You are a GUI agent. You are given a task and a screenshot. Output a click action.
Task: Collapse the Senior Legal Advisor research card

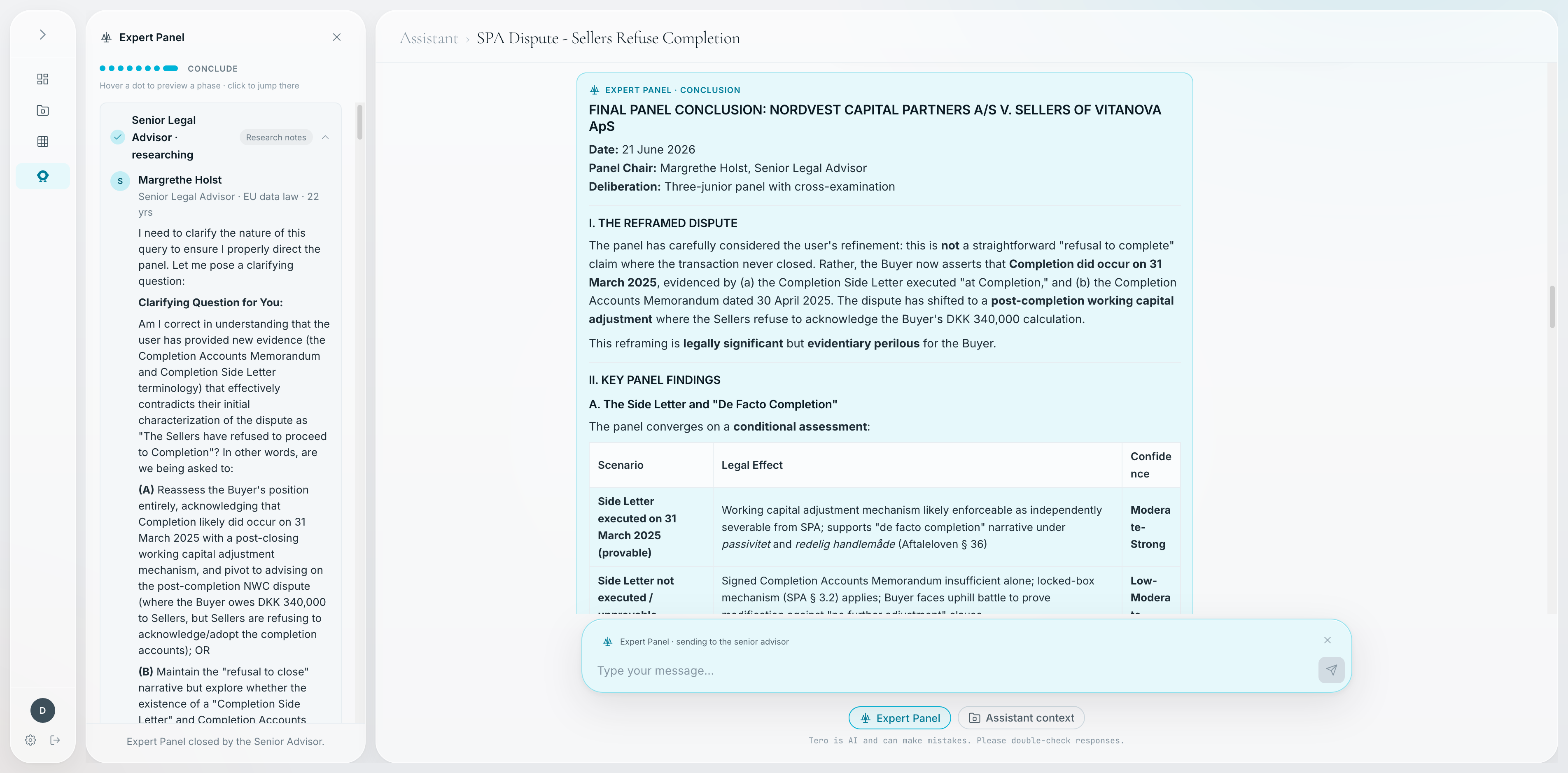tap(325, 137)
